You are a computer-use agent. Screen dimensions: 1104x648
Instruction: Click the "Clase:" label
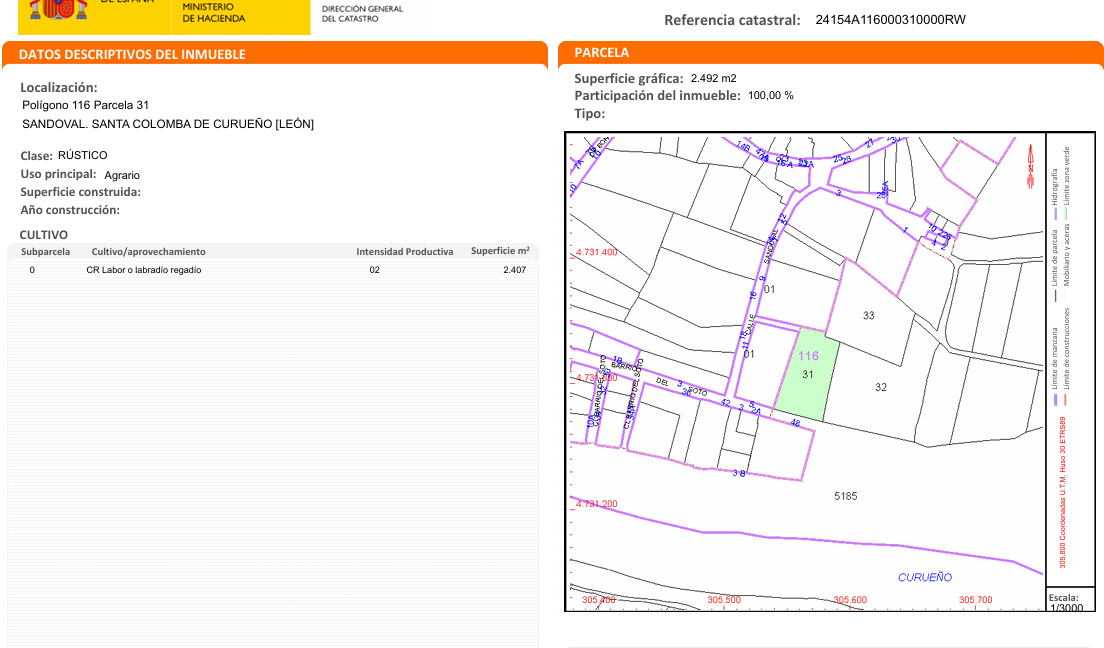(37, 156)
